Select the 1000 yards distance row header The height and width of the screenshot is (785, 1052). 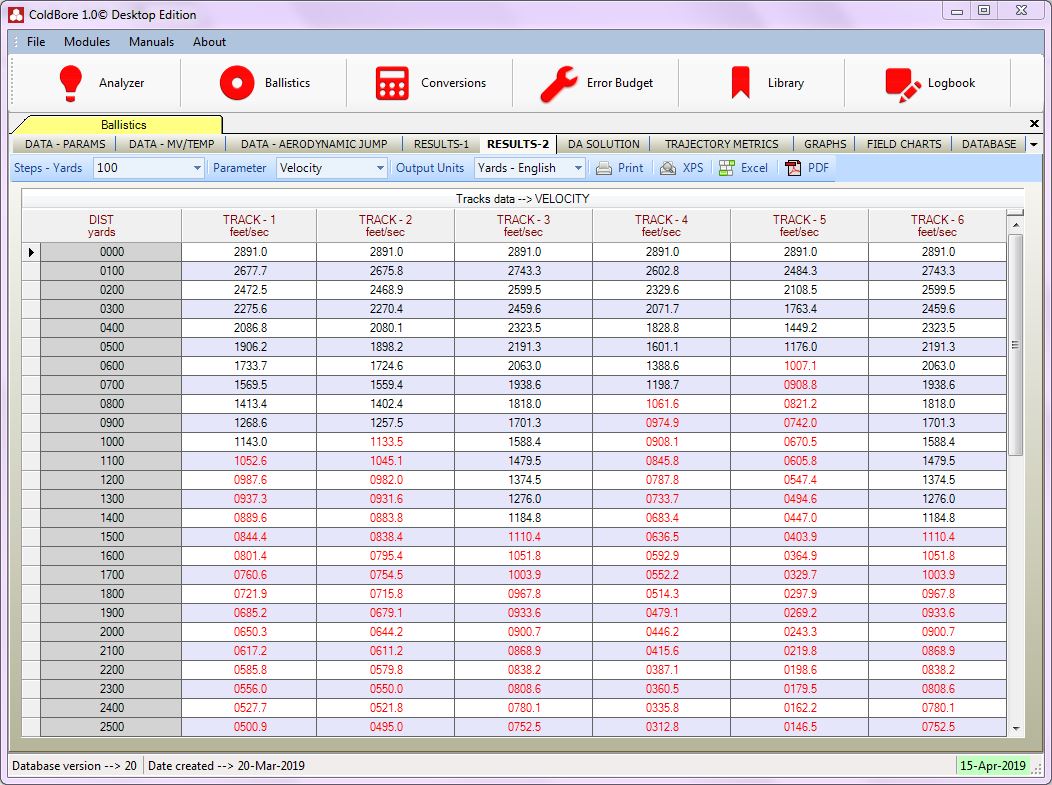coord(111,442)
